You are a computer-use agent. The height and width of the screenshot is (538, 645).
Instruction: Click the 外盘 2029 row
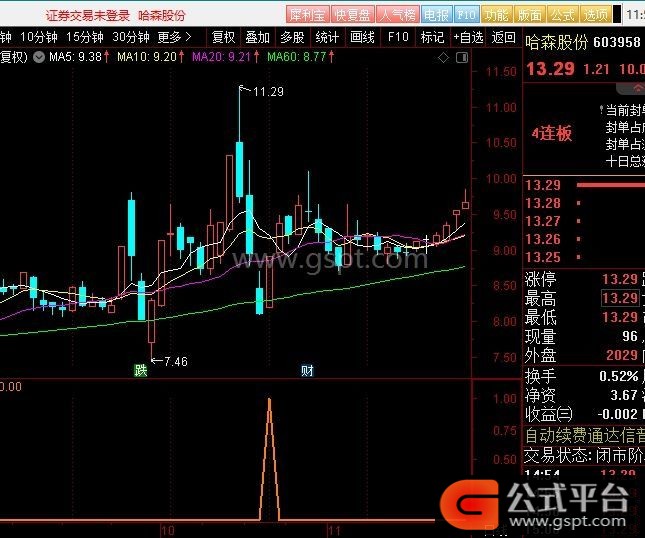click(x=584, y=355)
